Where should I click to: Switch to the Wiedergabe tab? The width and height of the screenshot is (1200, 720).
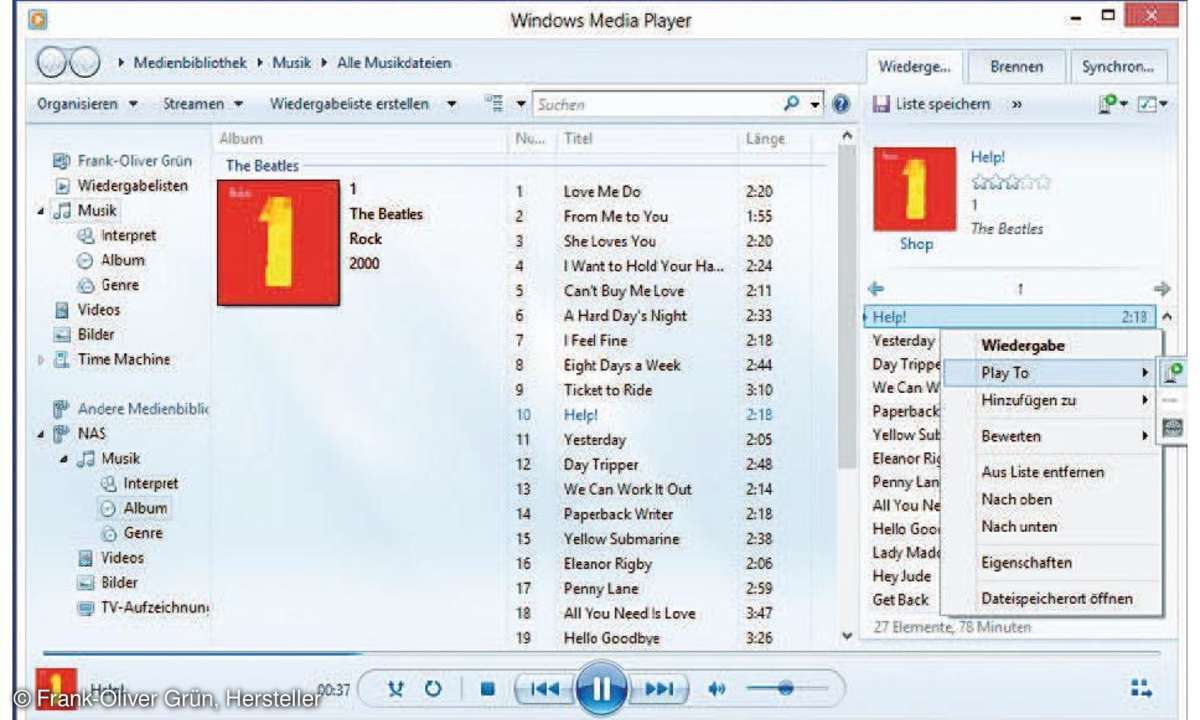914,67
